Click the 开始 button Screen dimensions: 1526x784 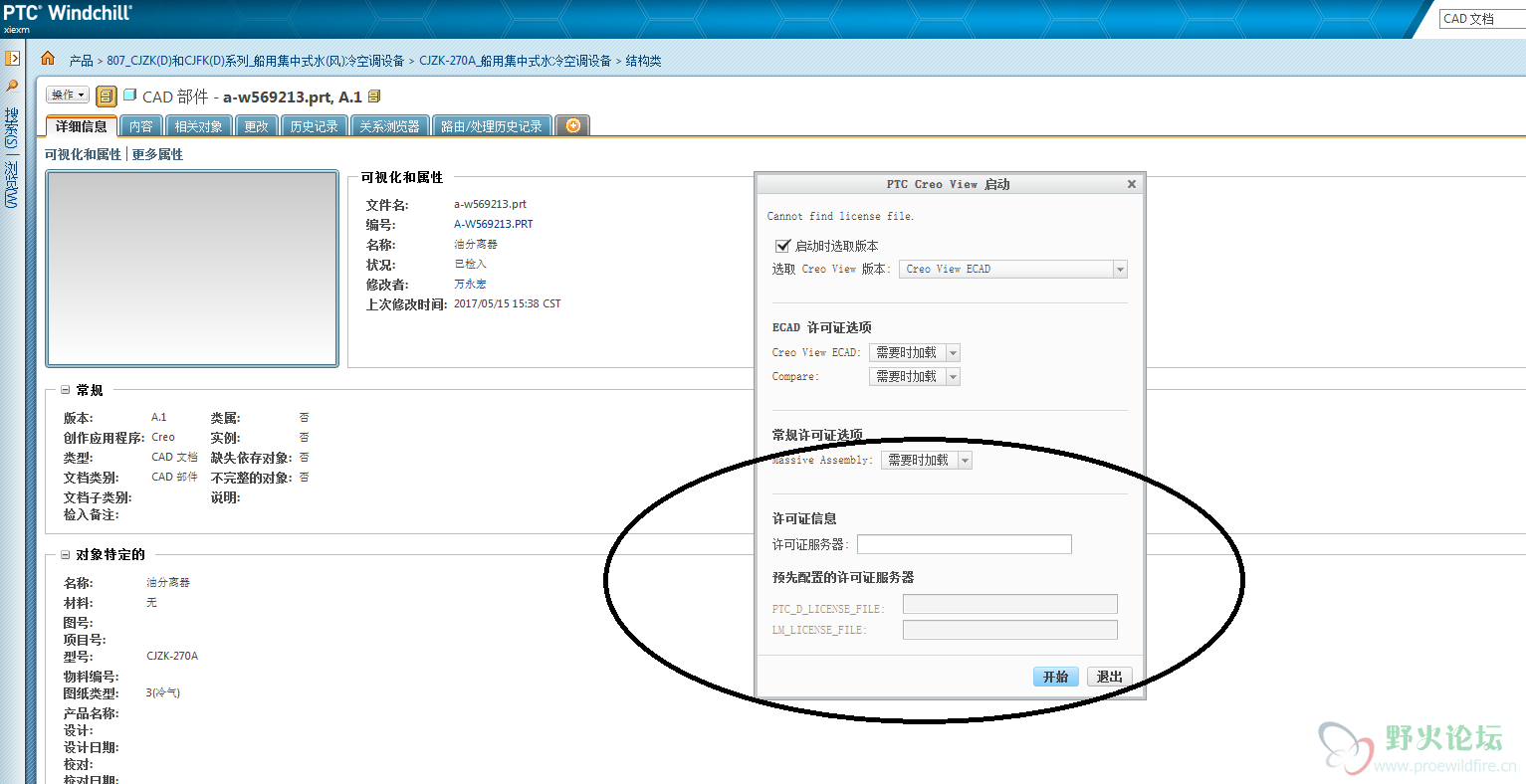tap(1055, 677)
